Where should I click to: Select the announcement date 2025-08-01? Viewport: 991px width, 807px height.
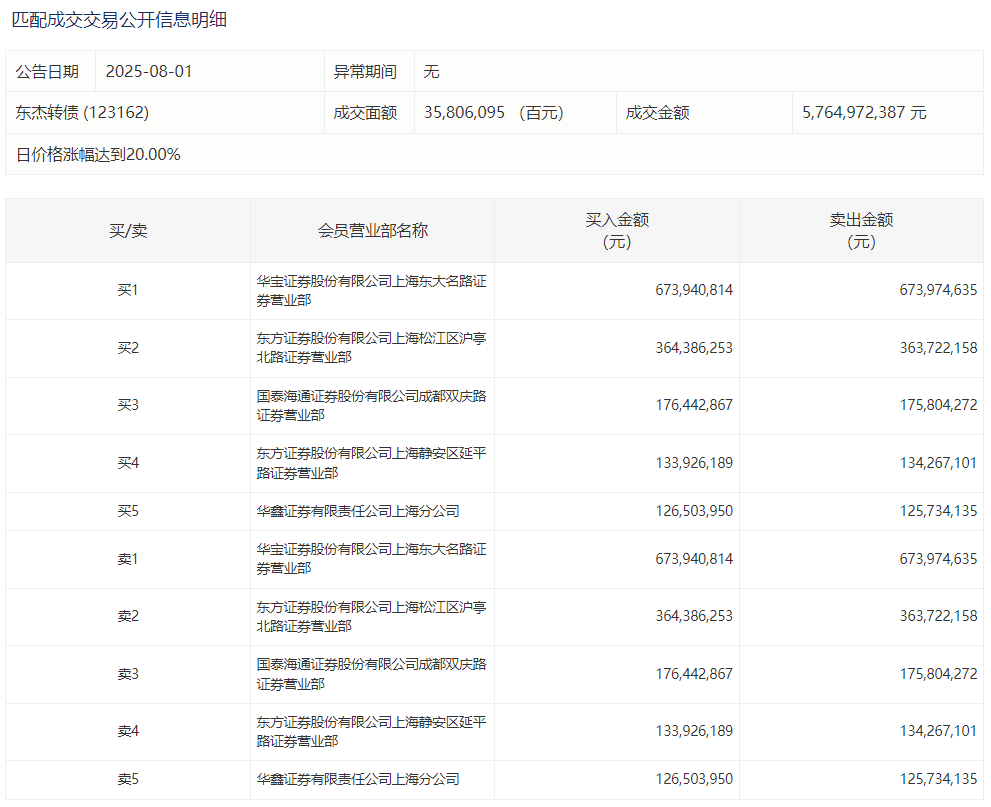(148, 72)
